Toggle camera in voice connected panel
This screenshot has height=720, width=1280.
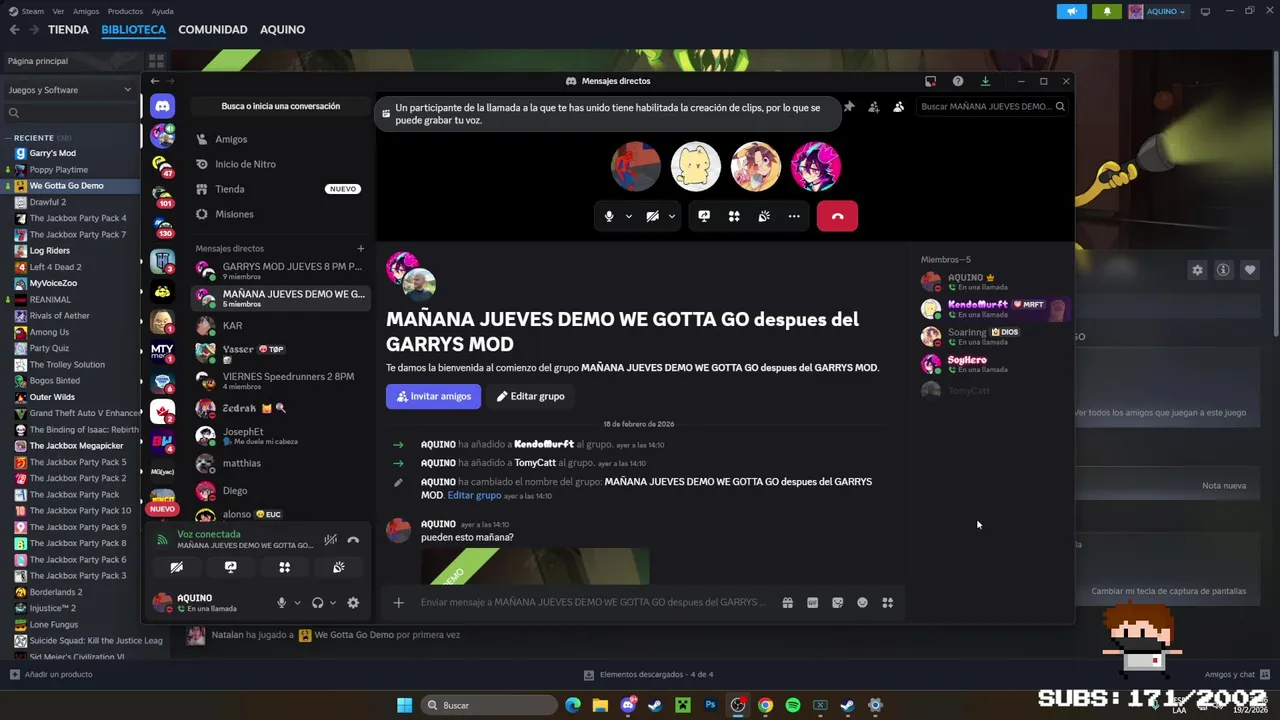176,567
